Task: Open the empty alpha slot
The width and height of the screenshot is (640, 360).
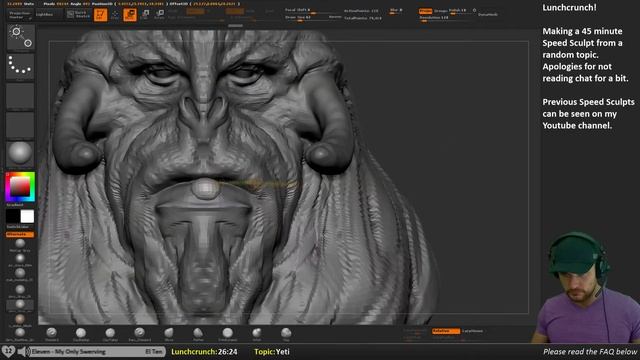Action: coord(20,96)
